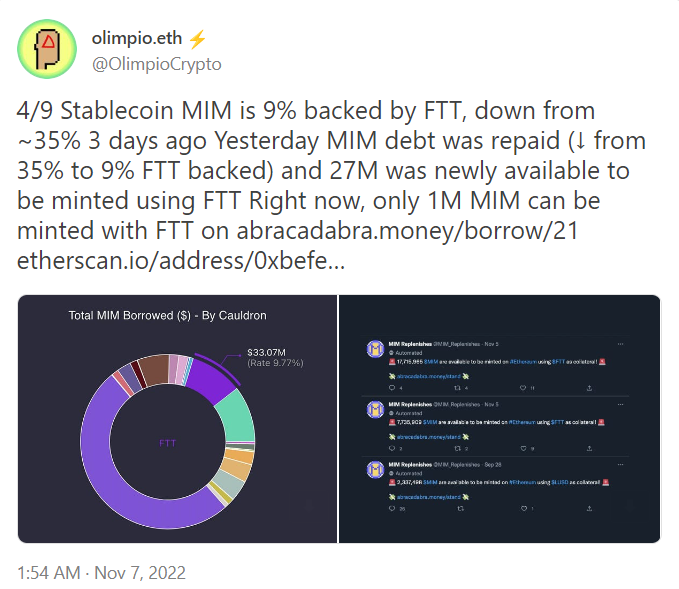The image size is (679, 589).
Task: Click the olimpio.eth display name
Action: (x=137, y=38)
